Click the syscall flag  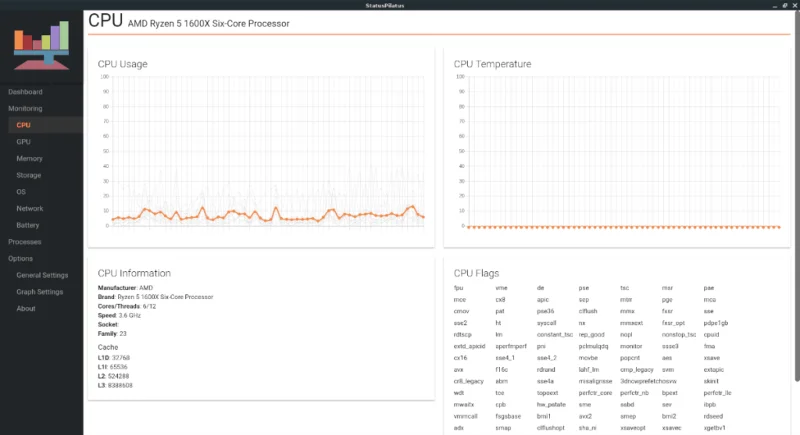click(546, 323)
